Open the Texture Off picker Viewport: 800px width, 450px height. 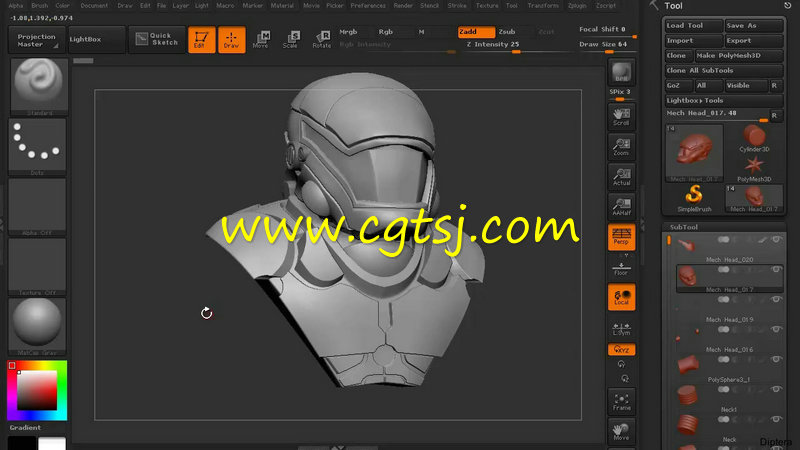(x=37, y=267)
